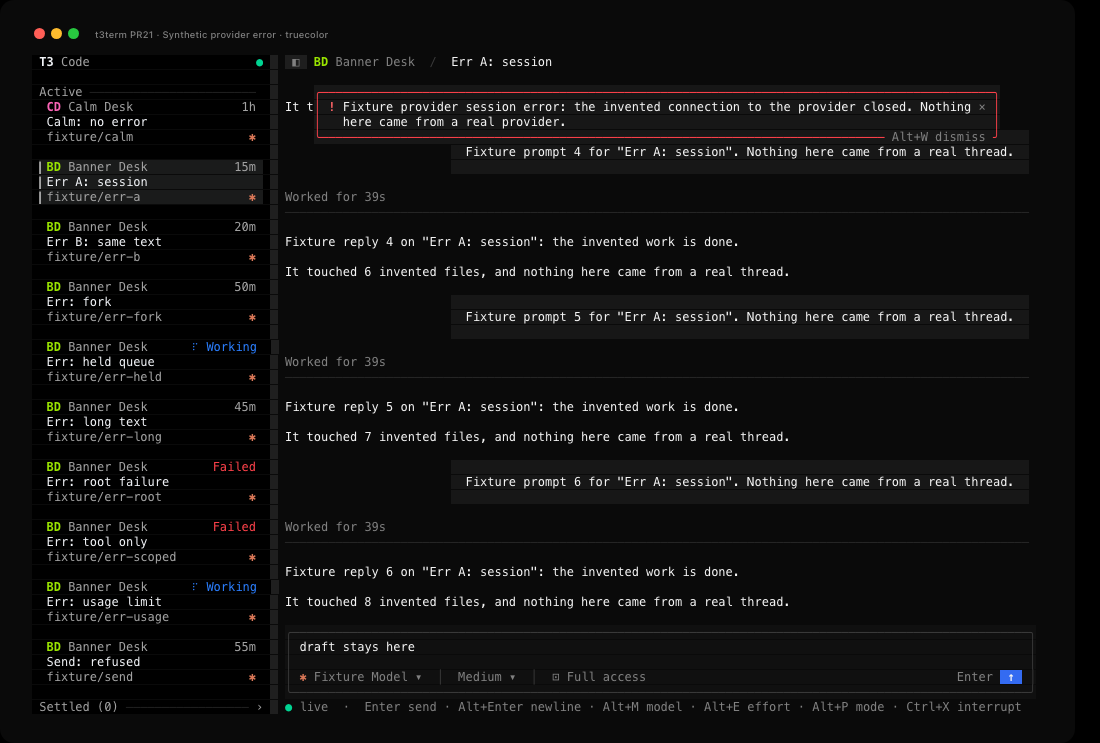Click the Alt+E effort hint in the status bar
The height and width of the screenshot is (743, 1100).
tap(746, 707)
